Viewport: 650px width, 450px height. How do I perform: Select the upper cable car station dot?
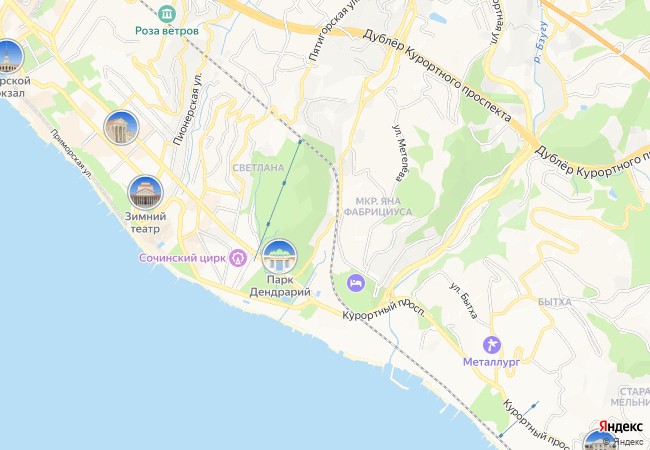click(300, 142)
